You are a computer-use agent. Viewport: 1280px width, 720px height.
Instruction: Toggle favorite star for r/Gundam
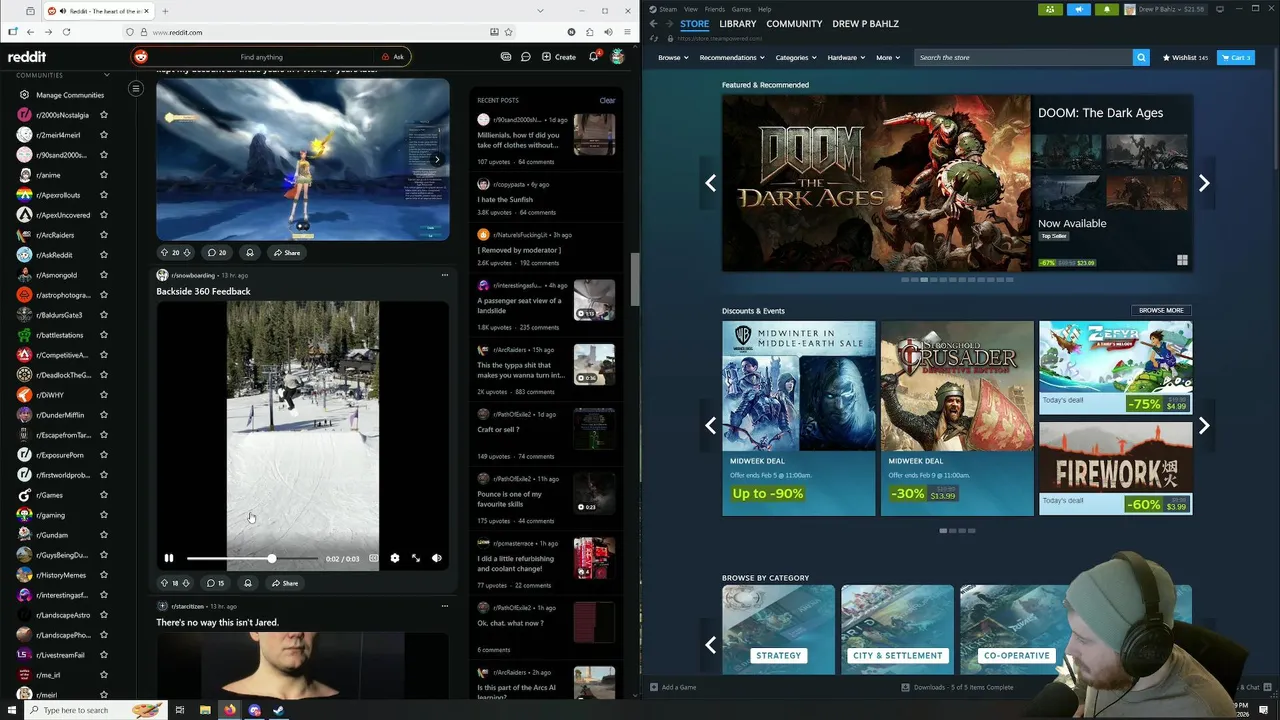tap(104, 535)
